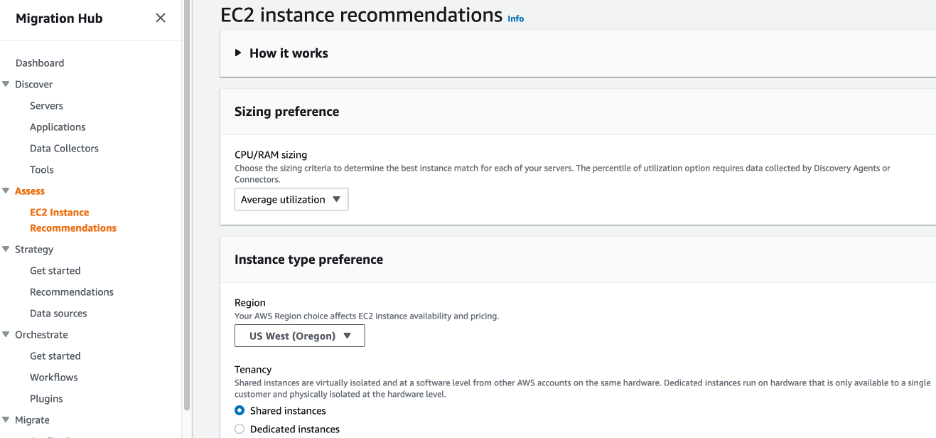Collapse the Discover section triangle
This screenshot has width=936, height=438.
6,84
